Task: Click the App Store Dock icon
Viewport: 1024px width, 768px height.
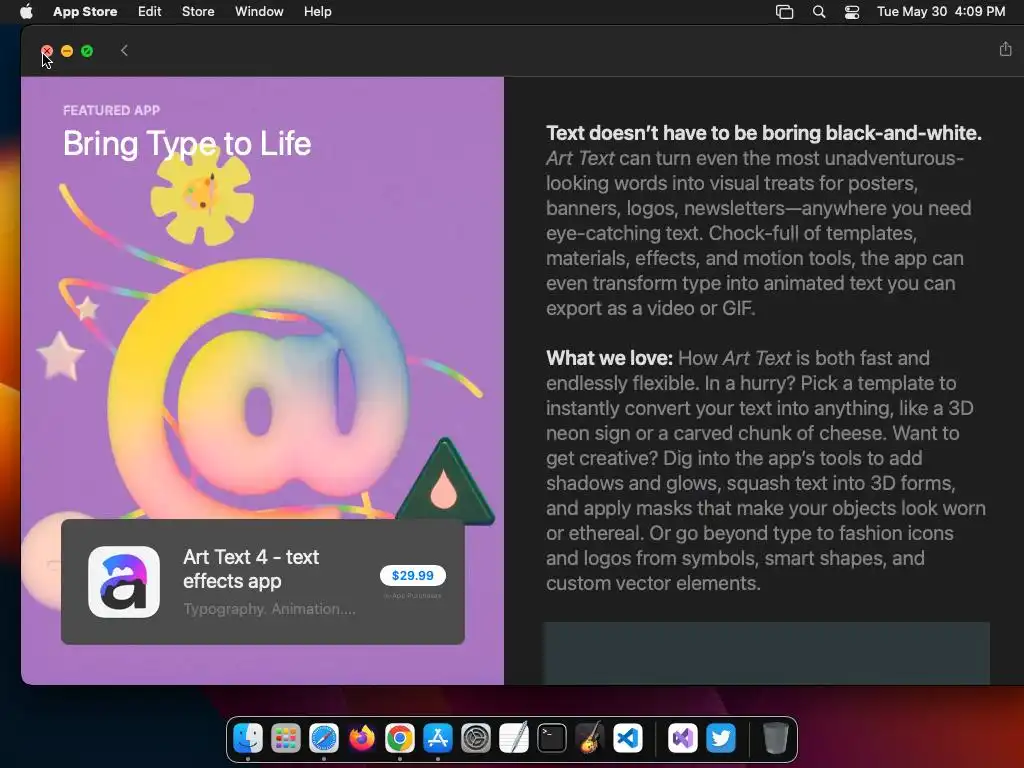Action: point(438,739)
